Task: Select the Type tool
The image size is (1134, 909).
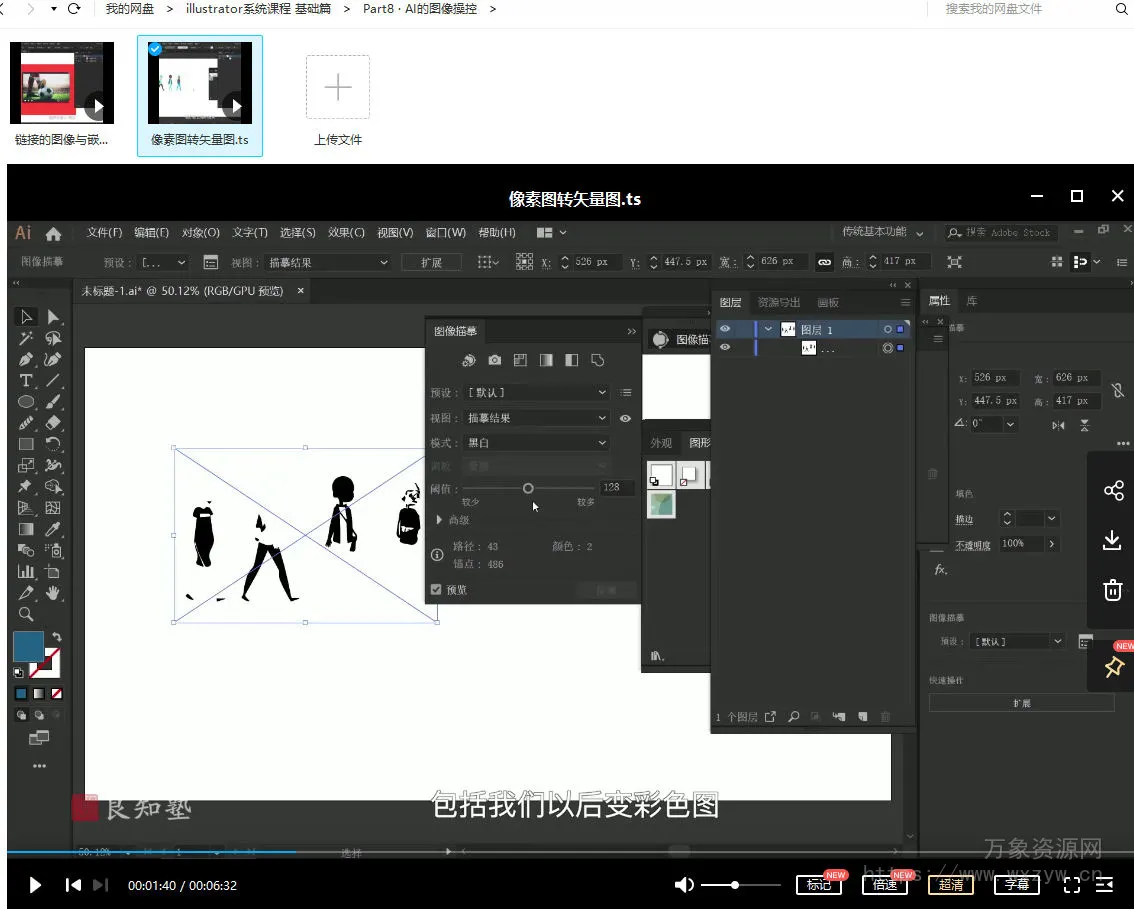Action: 26,381
